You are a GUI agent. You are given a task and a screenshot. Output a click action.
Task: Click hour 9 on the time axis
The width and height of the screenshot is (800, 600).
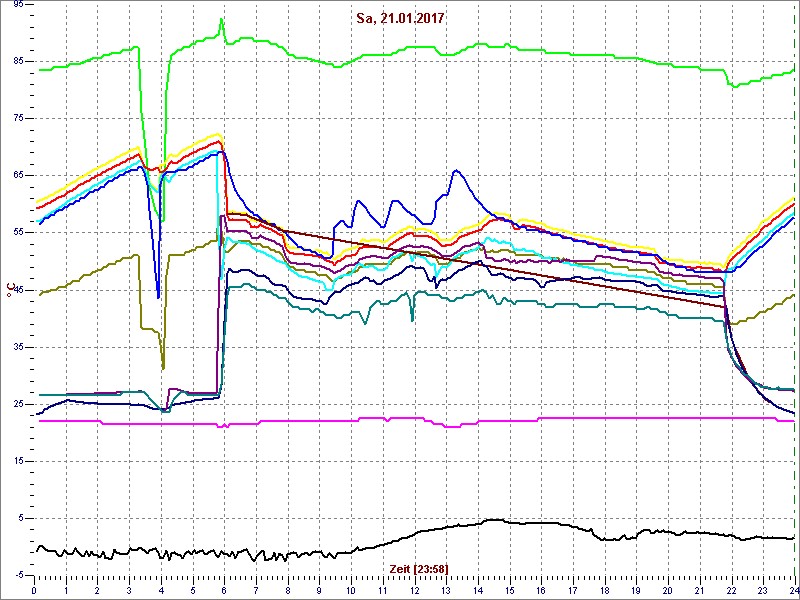click(319, 590)
